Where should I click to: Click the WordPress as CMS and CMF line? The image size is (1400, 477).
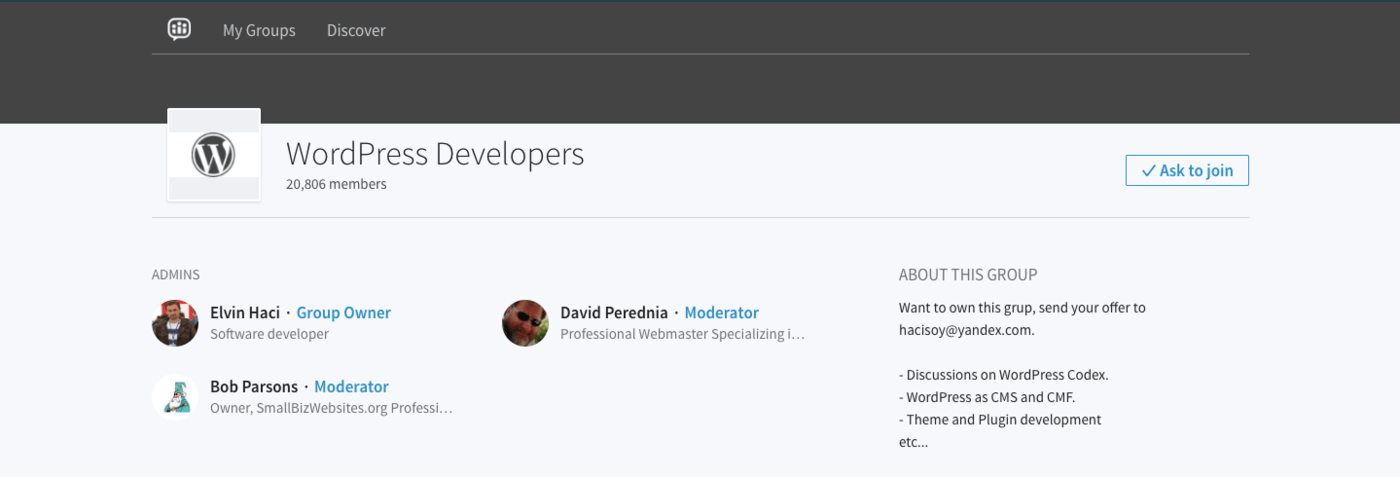[x=987, y=397]
